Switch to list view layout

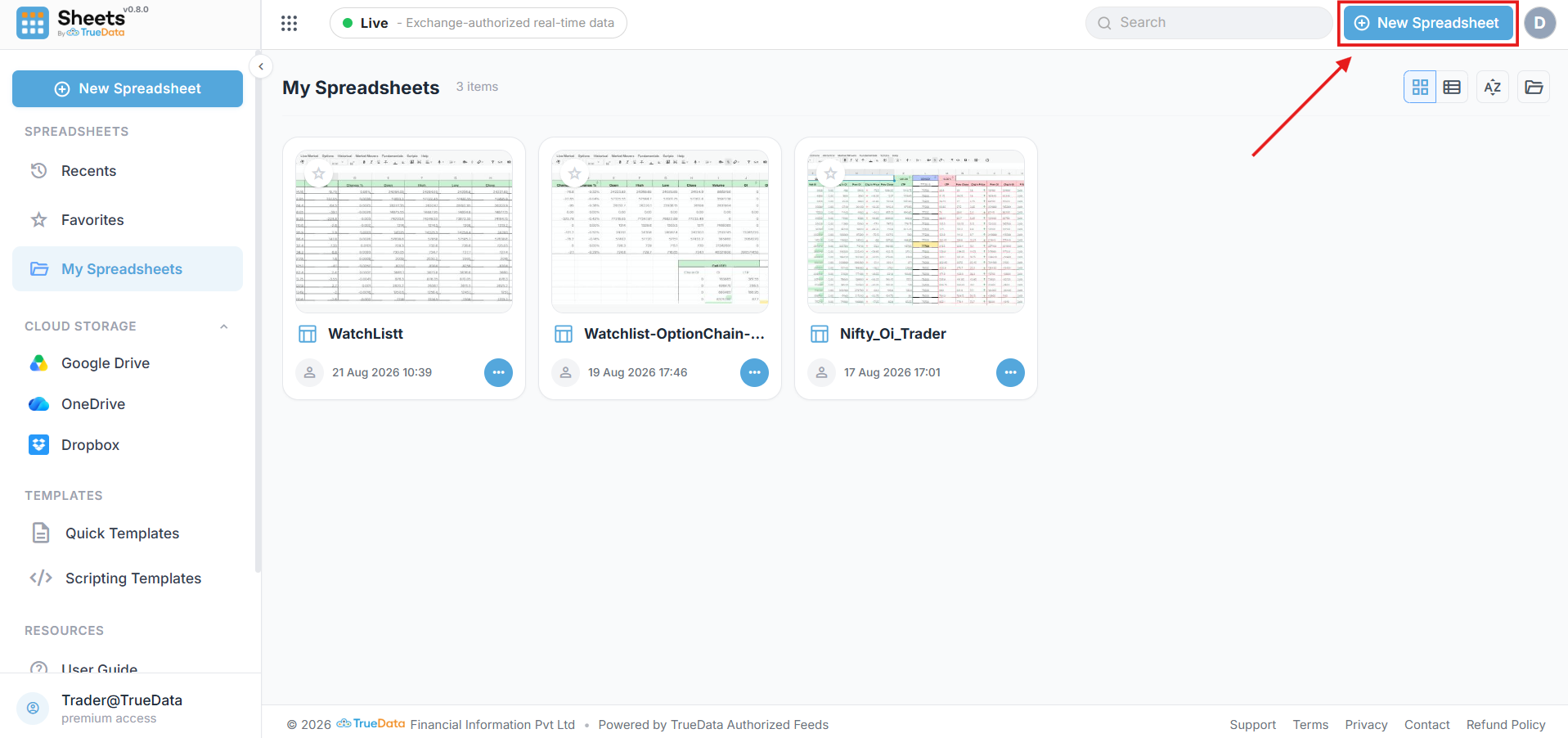pos(1452,87)
